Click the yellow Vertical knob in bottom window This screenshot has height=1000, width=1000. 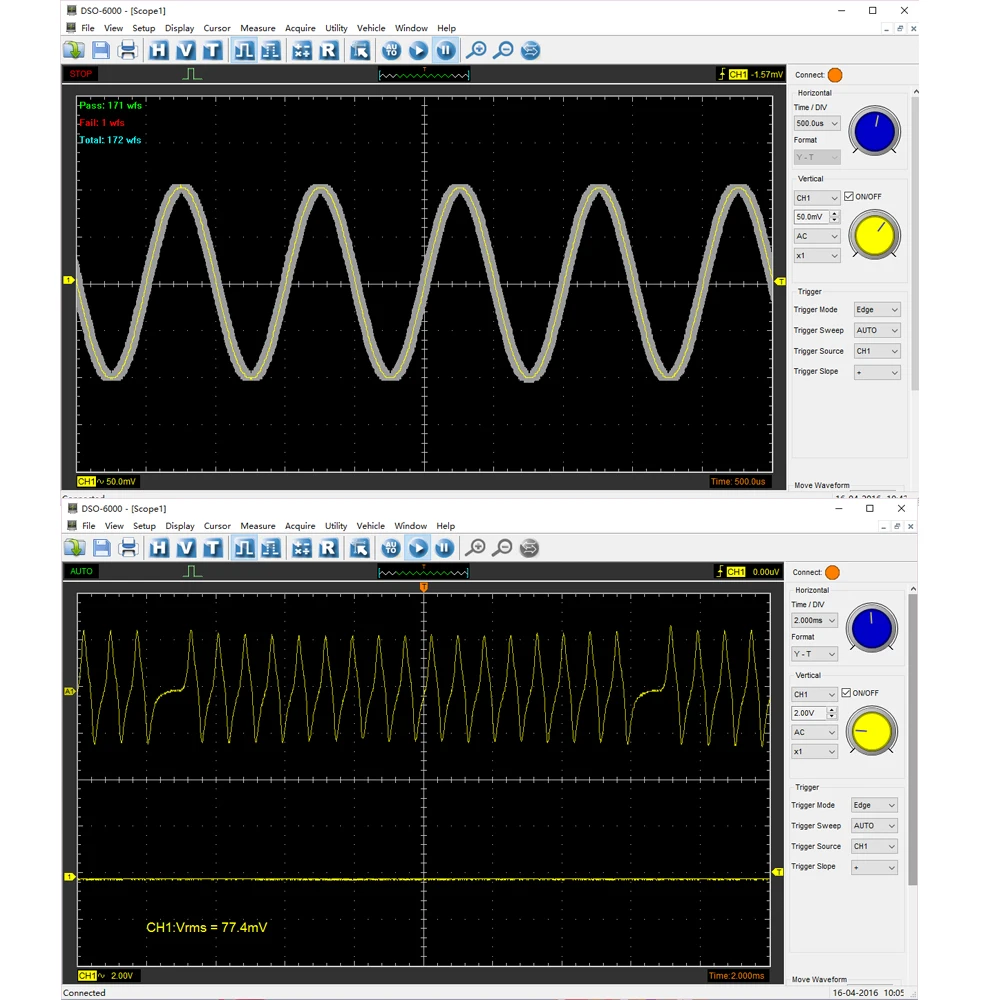872,732
